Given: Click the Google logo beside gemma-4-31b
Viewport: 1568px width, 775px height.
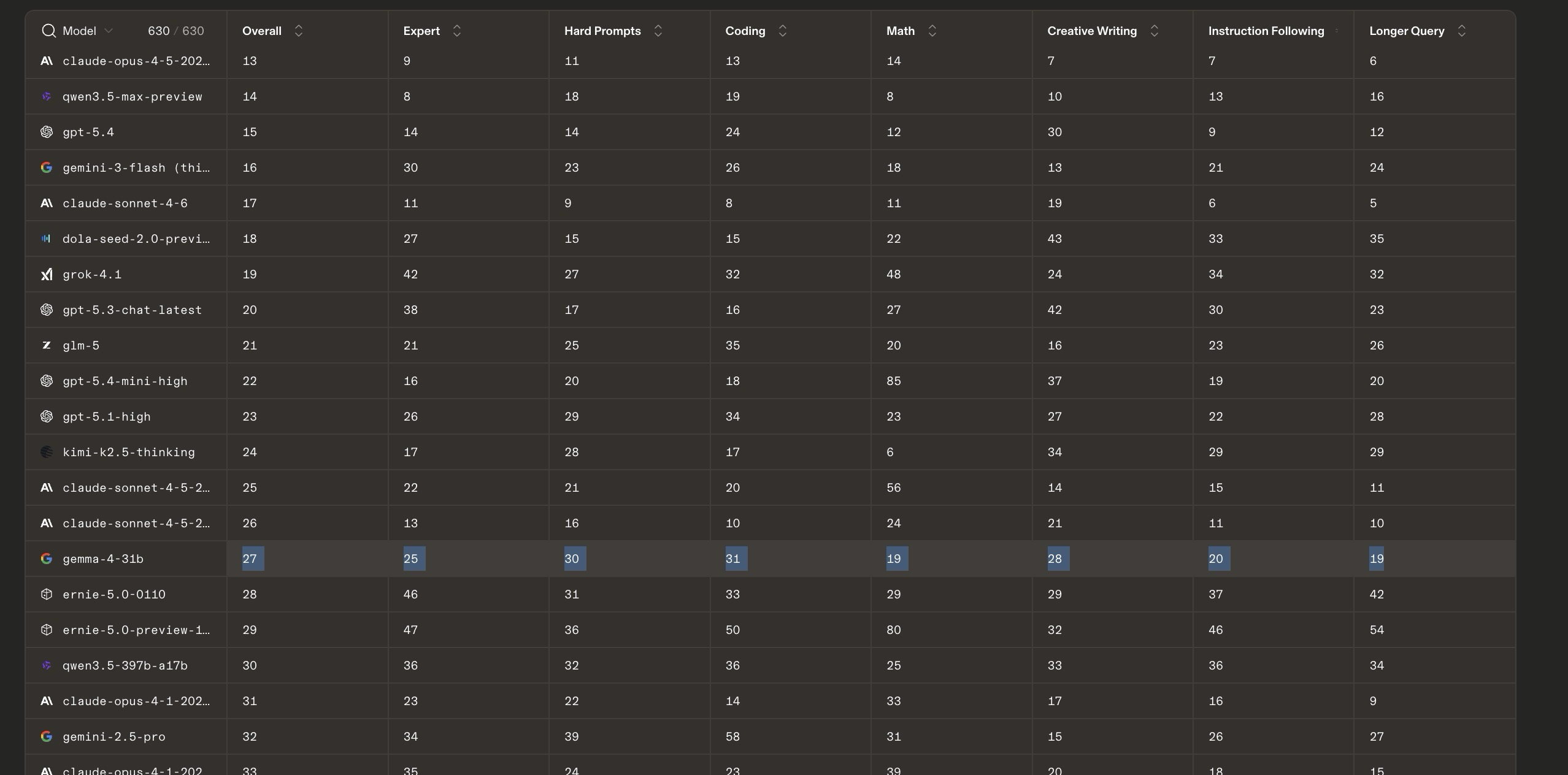Looking at the screenshot, I should 47,559.
